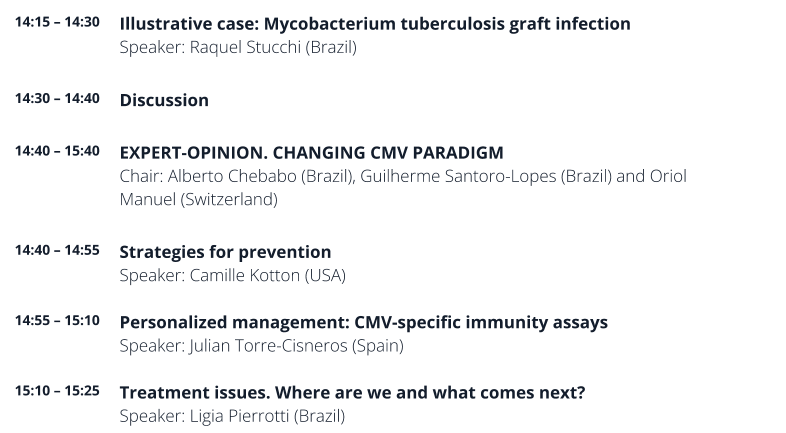This screenshot has height=433, width=786.
Task: Open Personalized management: CMV-specific immunity assays
Action: 363,322
